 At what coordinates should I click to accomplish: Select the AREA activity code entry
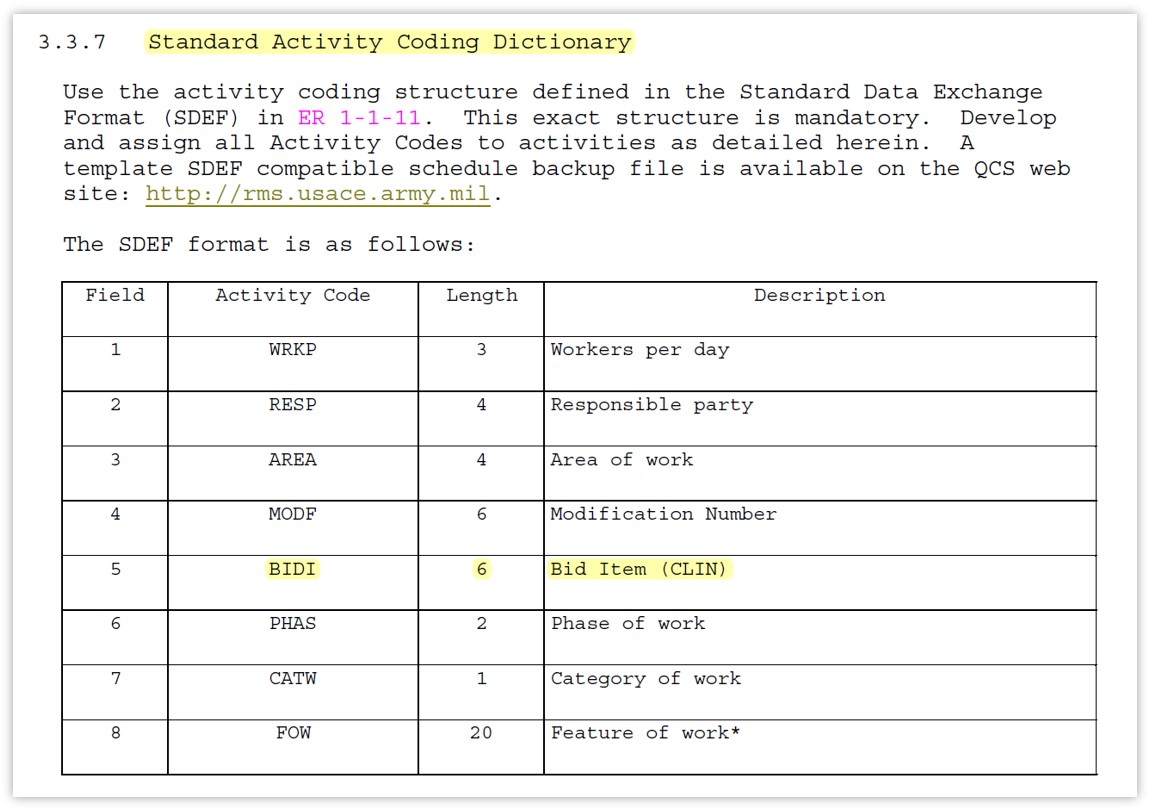point(292,459)
